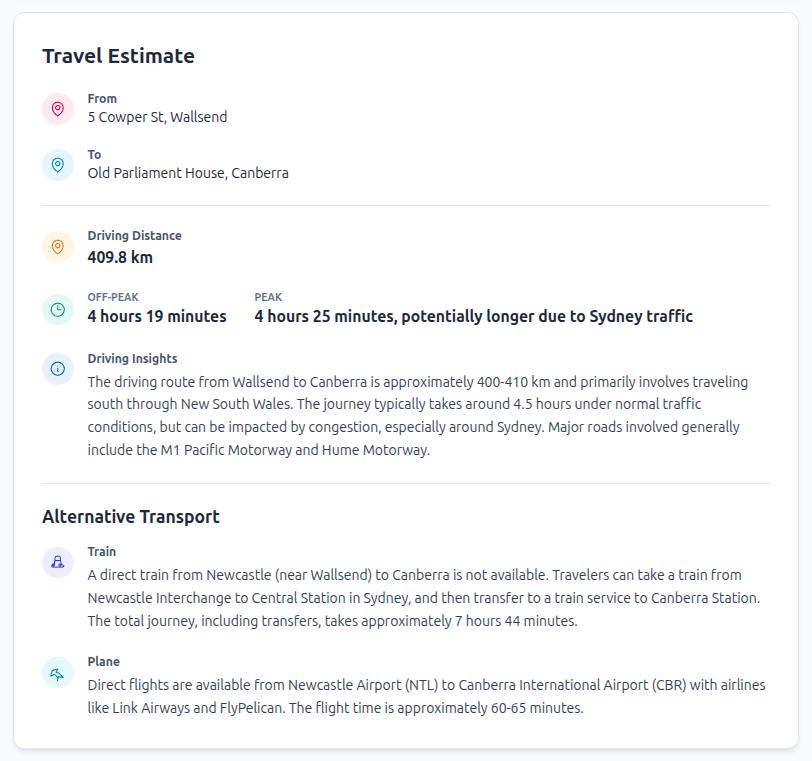Click the off-peak time 4 hours 19 minutes
Screen dimensions: 812x761
tap(157, 316)
